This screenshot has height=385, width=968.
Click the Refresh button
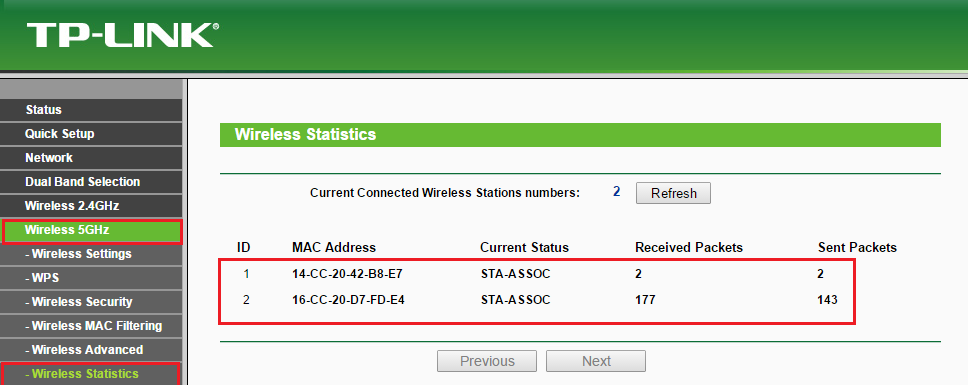674,193
